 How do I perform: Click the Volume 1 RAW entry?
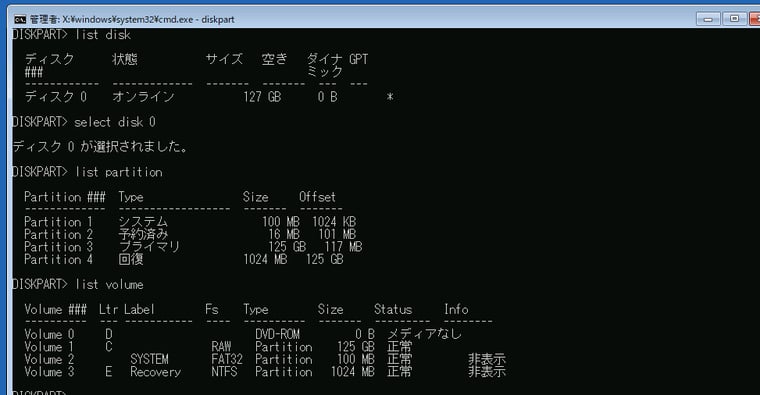coord(221,347)
